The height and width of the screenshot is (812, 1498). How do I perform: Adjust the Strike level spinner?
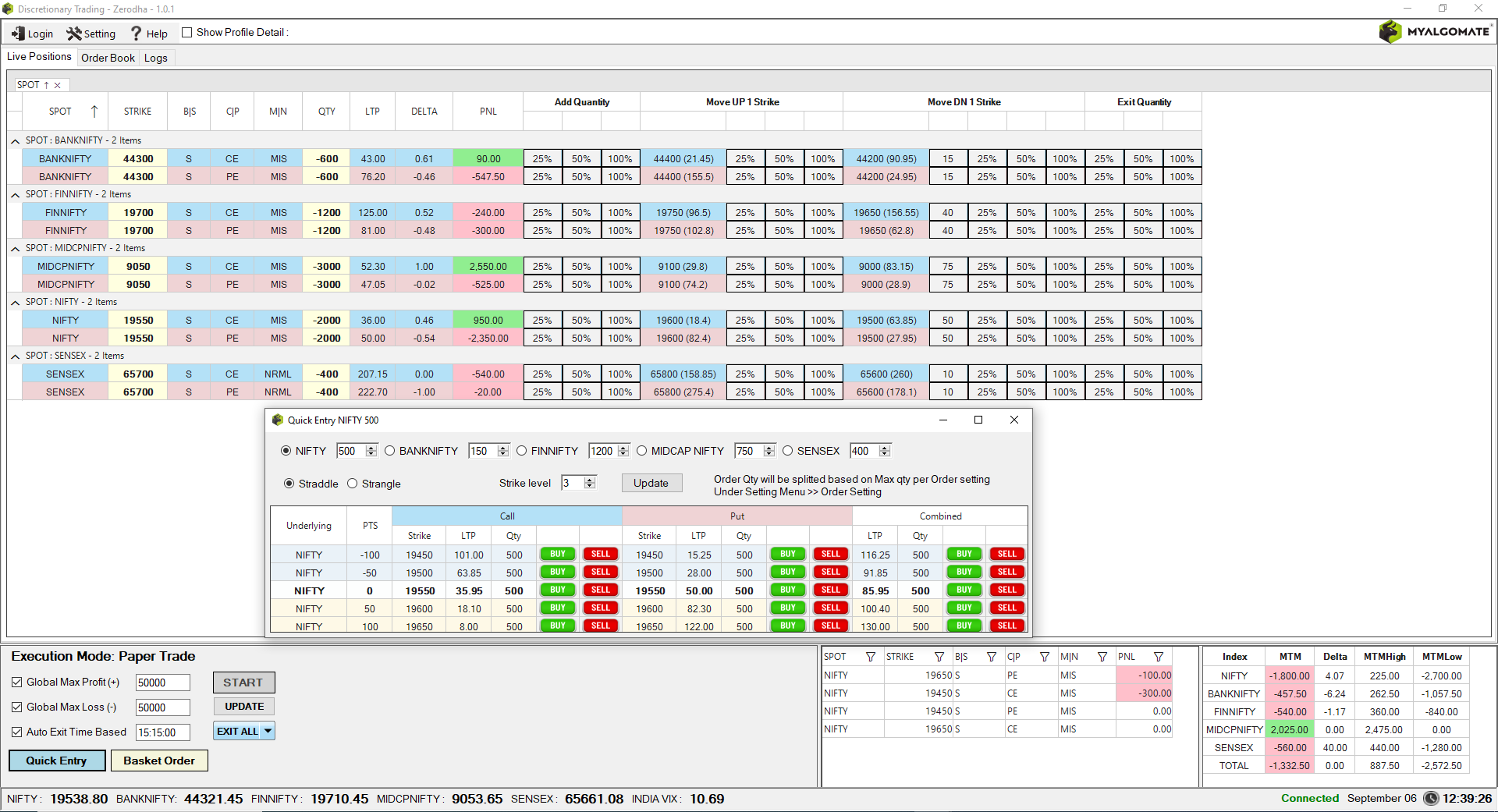tap(590, 483)
